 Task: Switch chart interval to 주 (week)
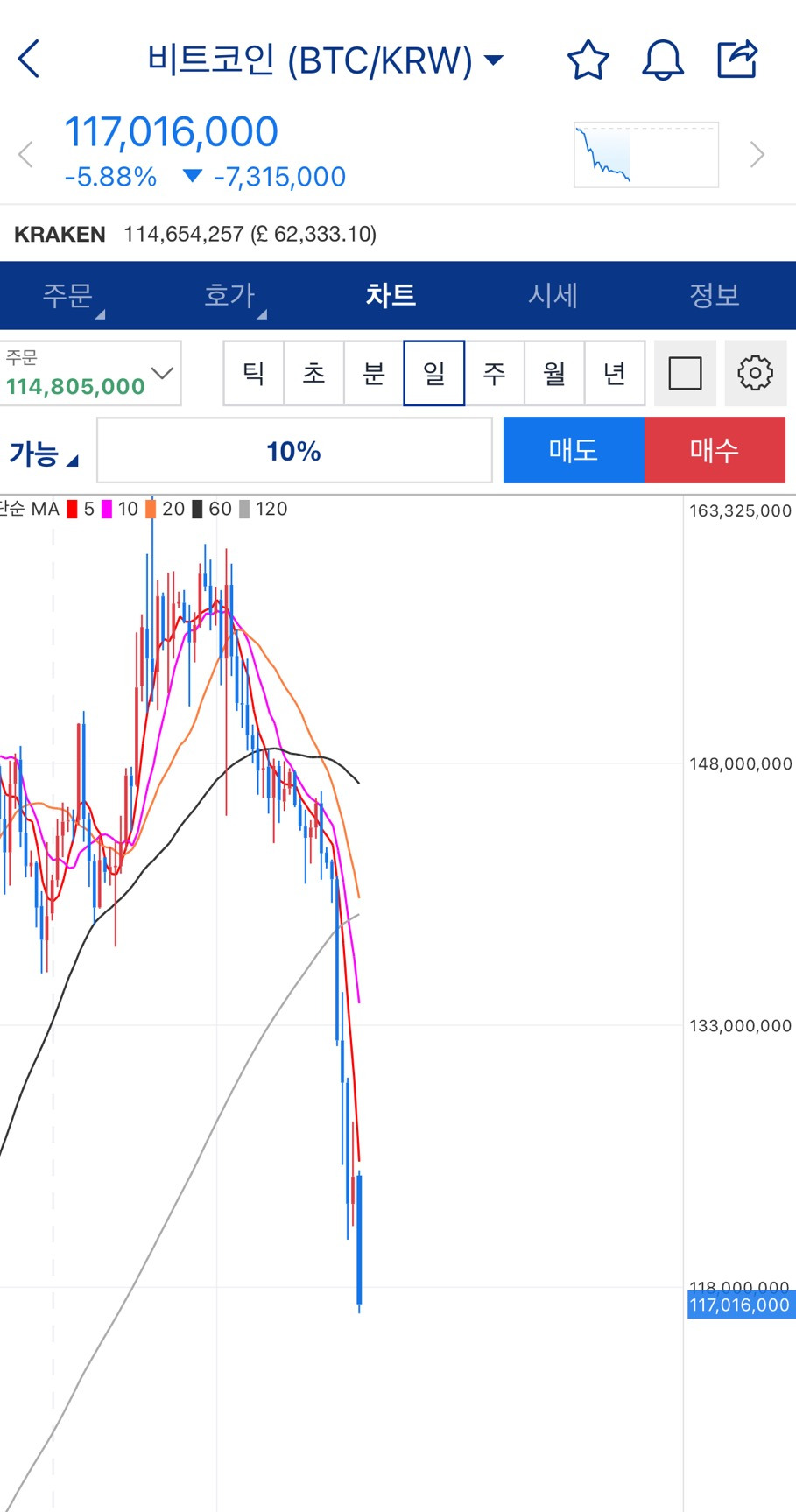[x=494, y=374]
